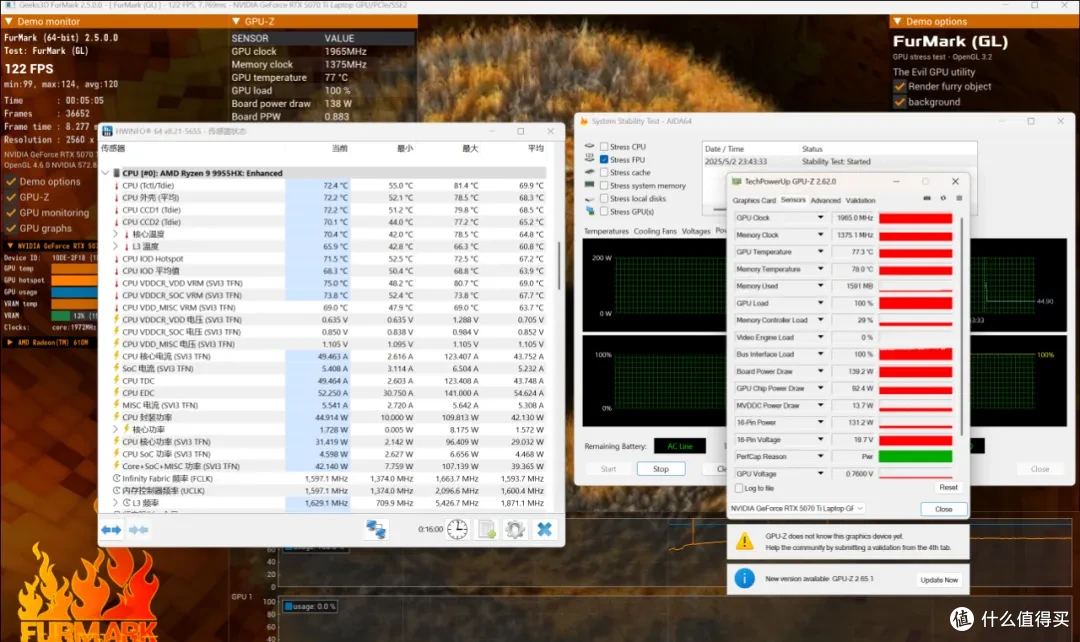Open HWiNFO sensor settings gear icon
The image size is (1080, 642).
tap(515, 529)
